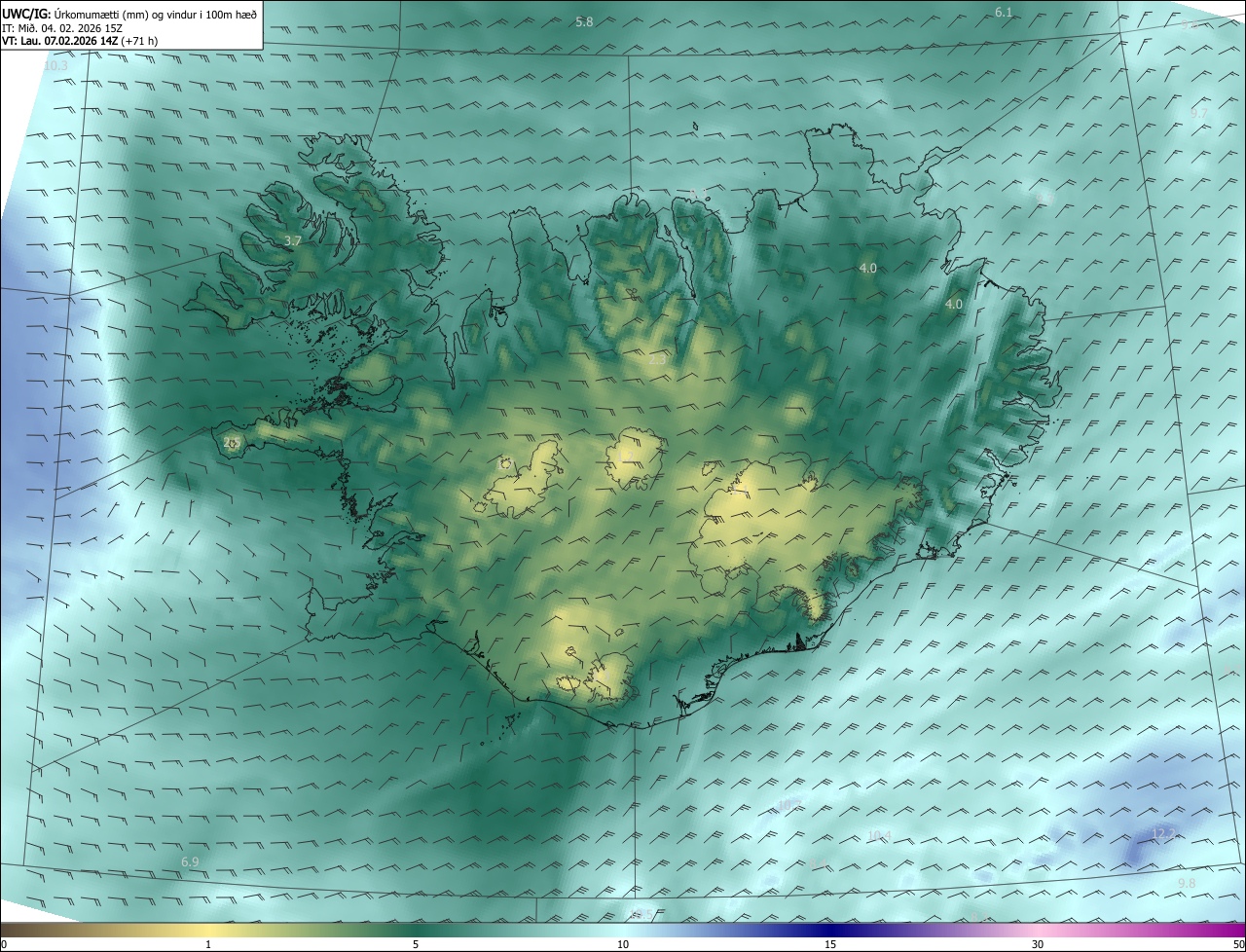This screenshot has width=1246, height=952.
Task: Click the color scale at the 15 label
Action: [830, 944]
